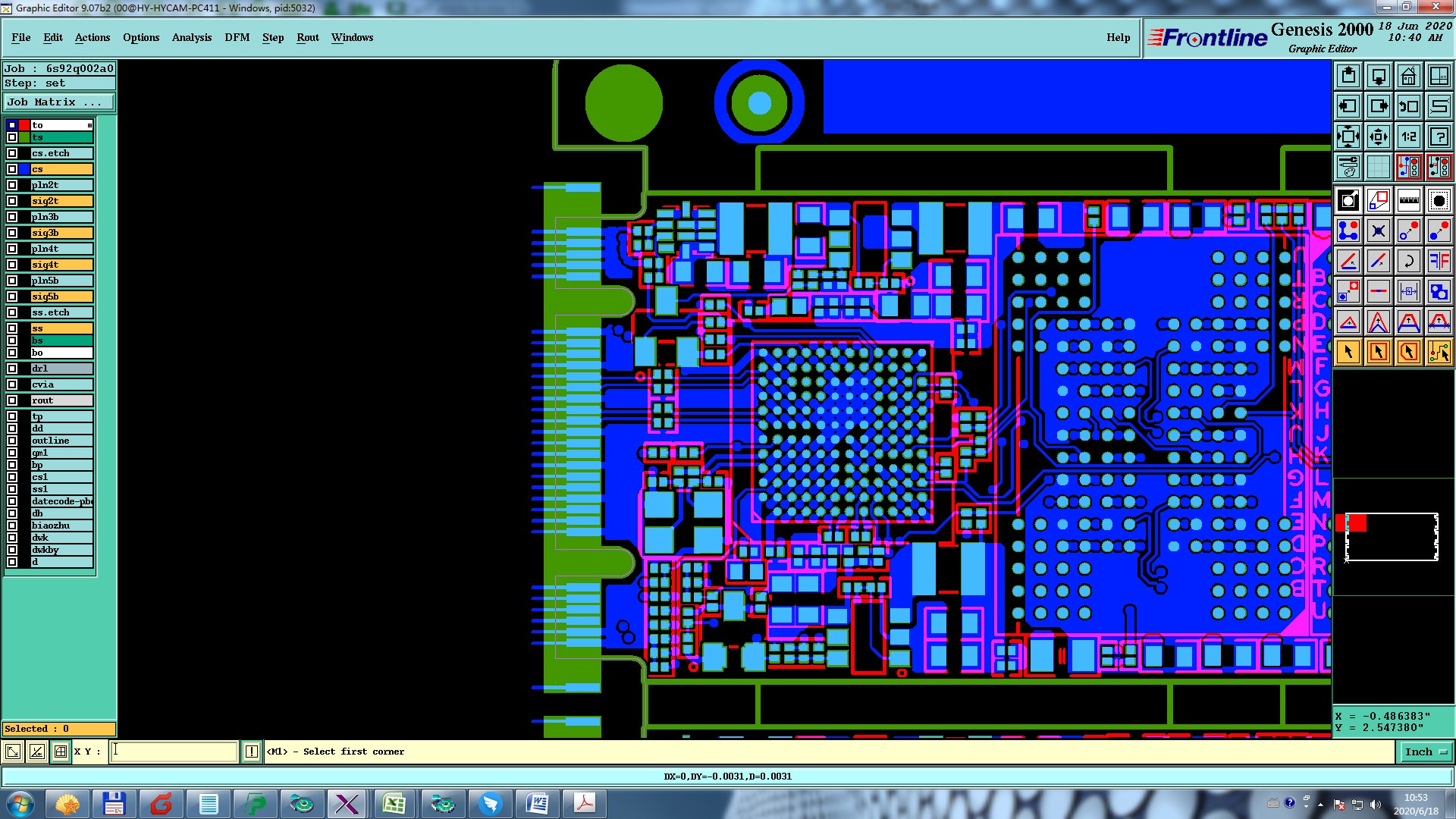Screen dimensions: 1456x819
Task: Click the question mark query icon
Action: (1439, 136)
